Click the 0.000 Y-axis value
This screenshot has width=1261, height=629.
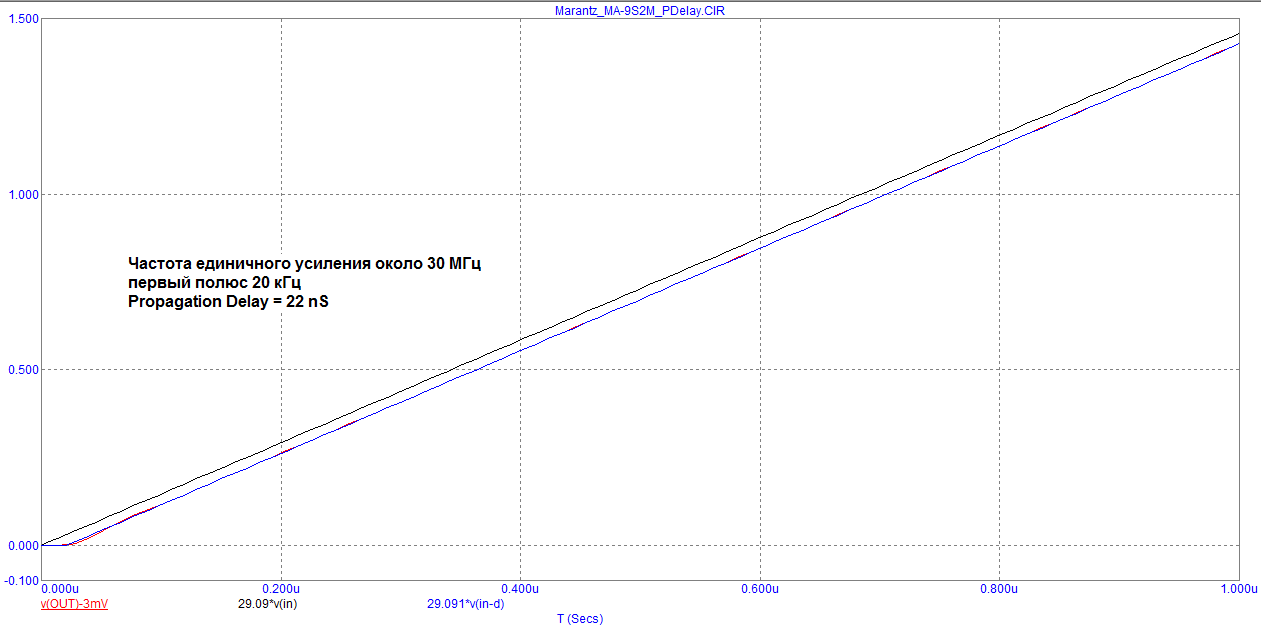point(21,545)
